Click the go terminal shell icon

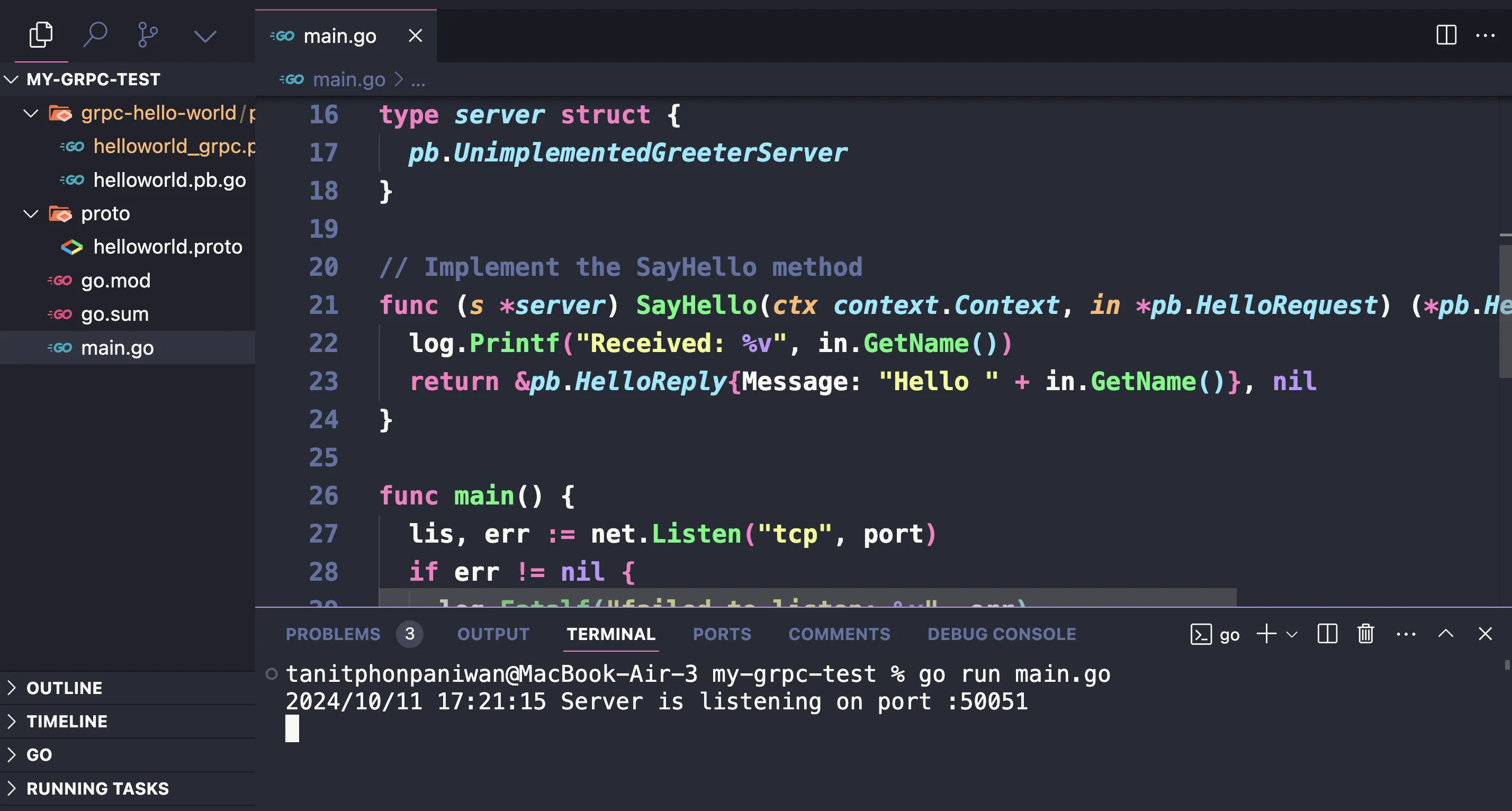click(1201, 634)
